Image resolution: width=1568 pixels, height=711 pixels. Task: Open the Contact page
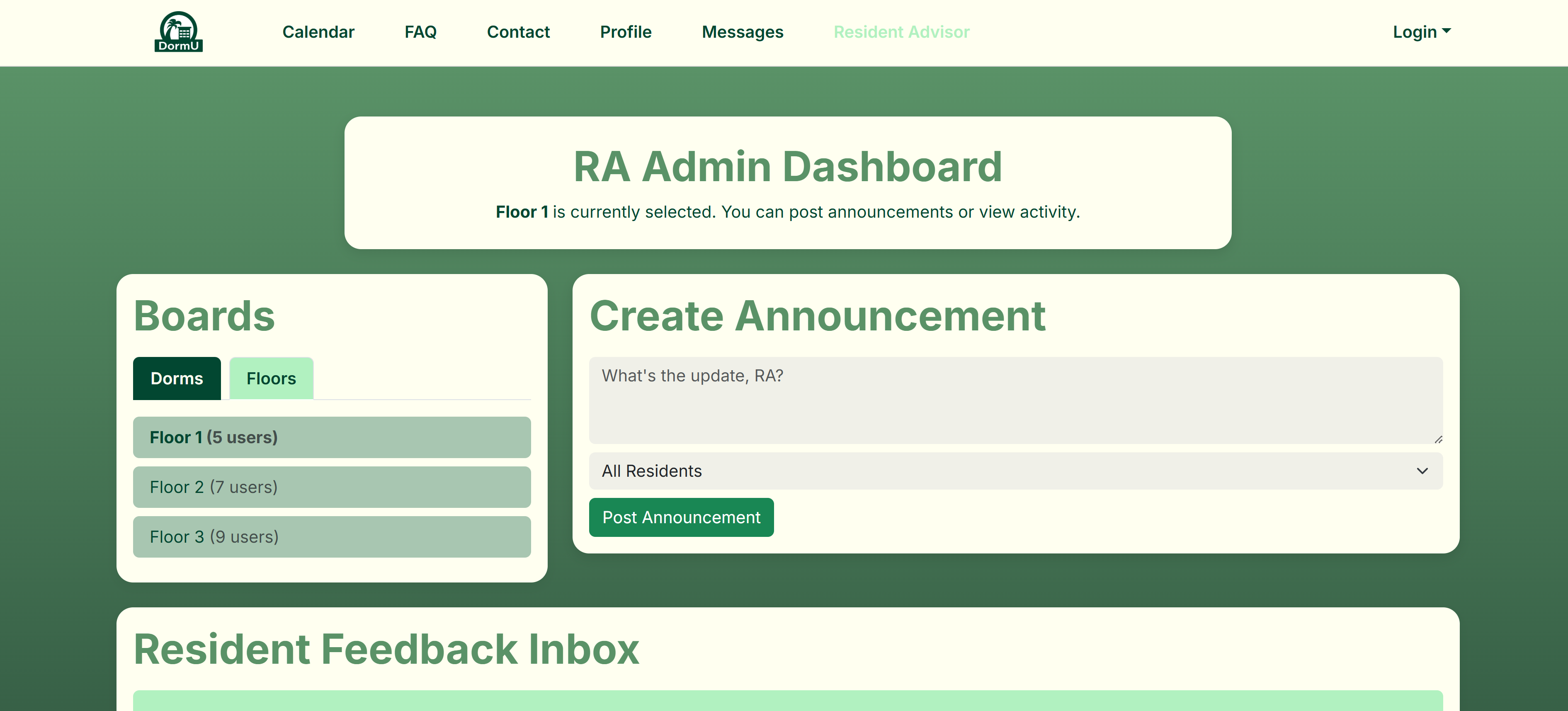point(518,32)
